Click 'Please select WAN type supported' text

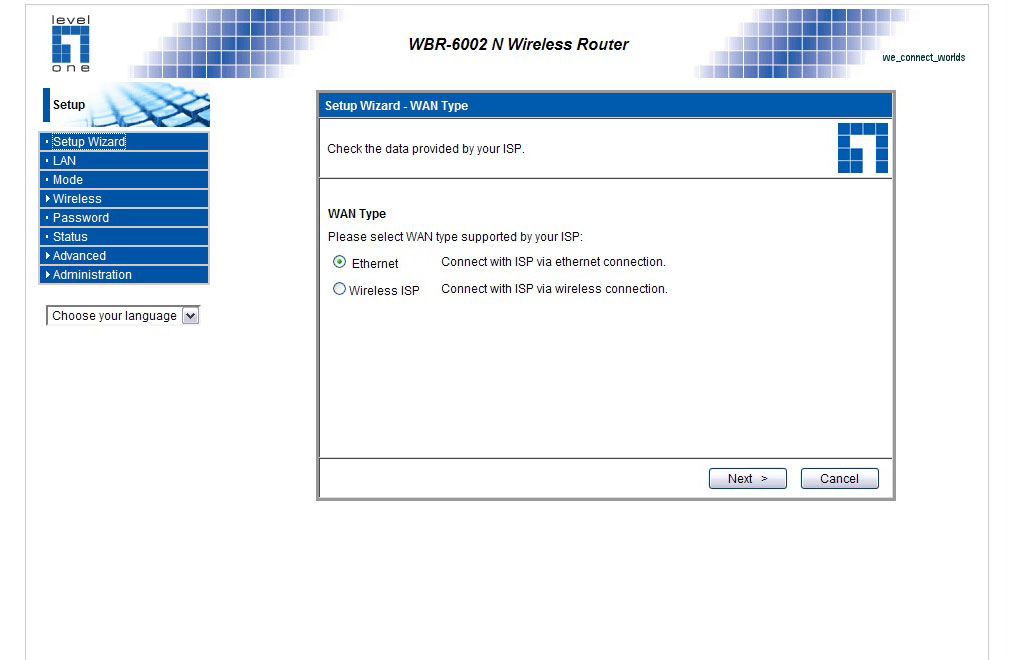click(x=455, y=237)
